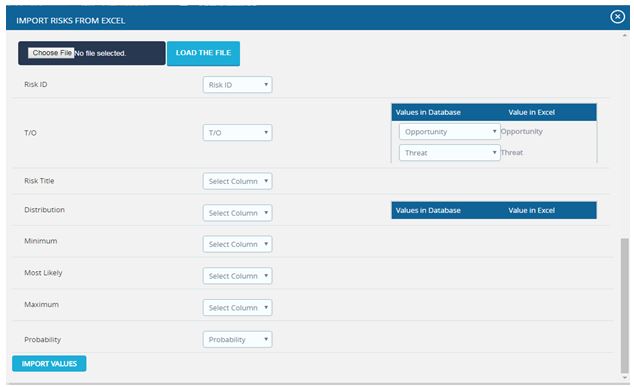Click the 'Distribution' field label

tap(44, 209)
